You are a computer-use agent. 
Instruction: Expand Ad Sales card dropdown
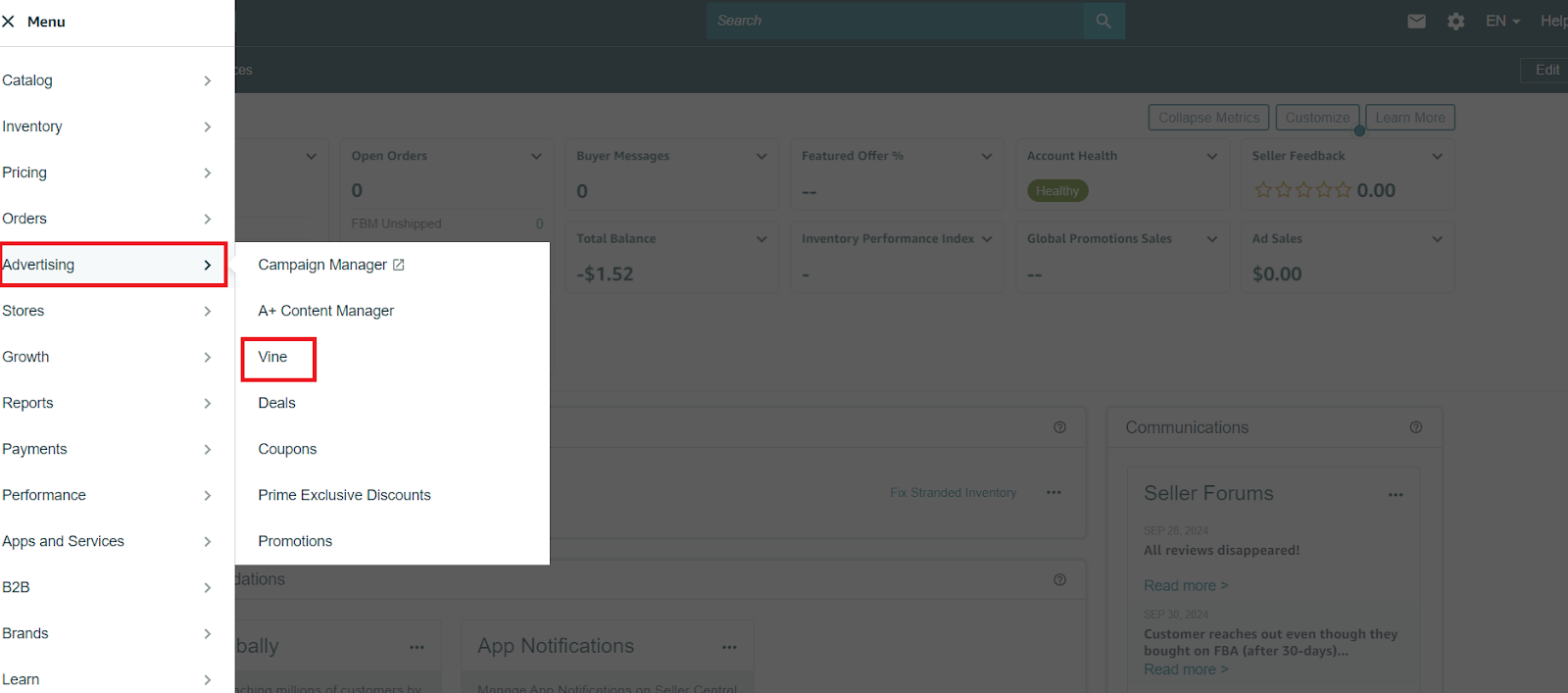click(1438, 238)
